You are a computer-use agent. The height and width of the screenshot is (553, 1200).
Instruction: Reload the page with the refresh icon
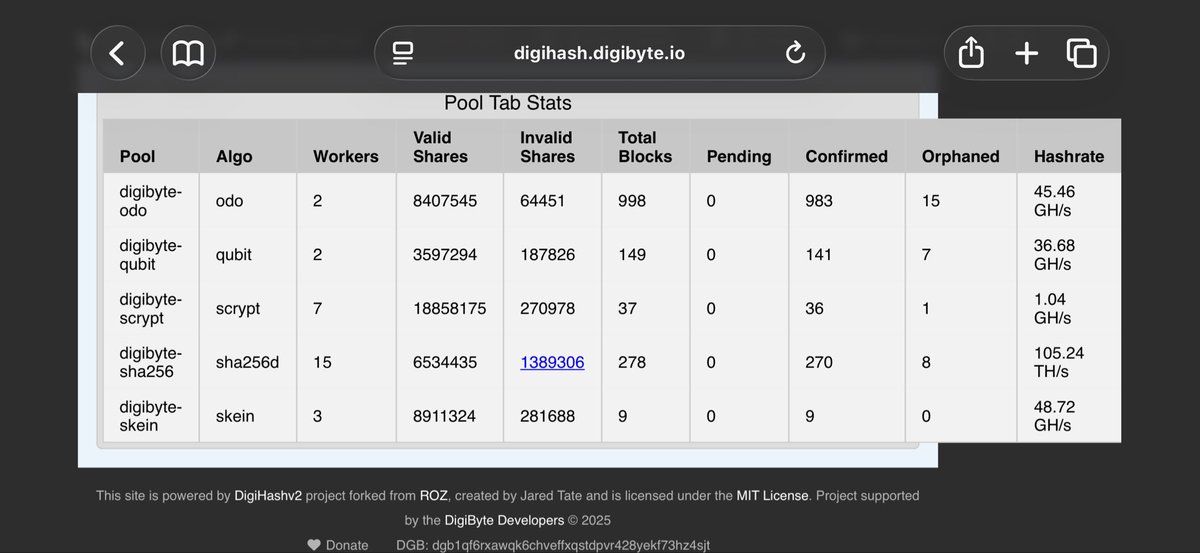click(x=795, y=53)
